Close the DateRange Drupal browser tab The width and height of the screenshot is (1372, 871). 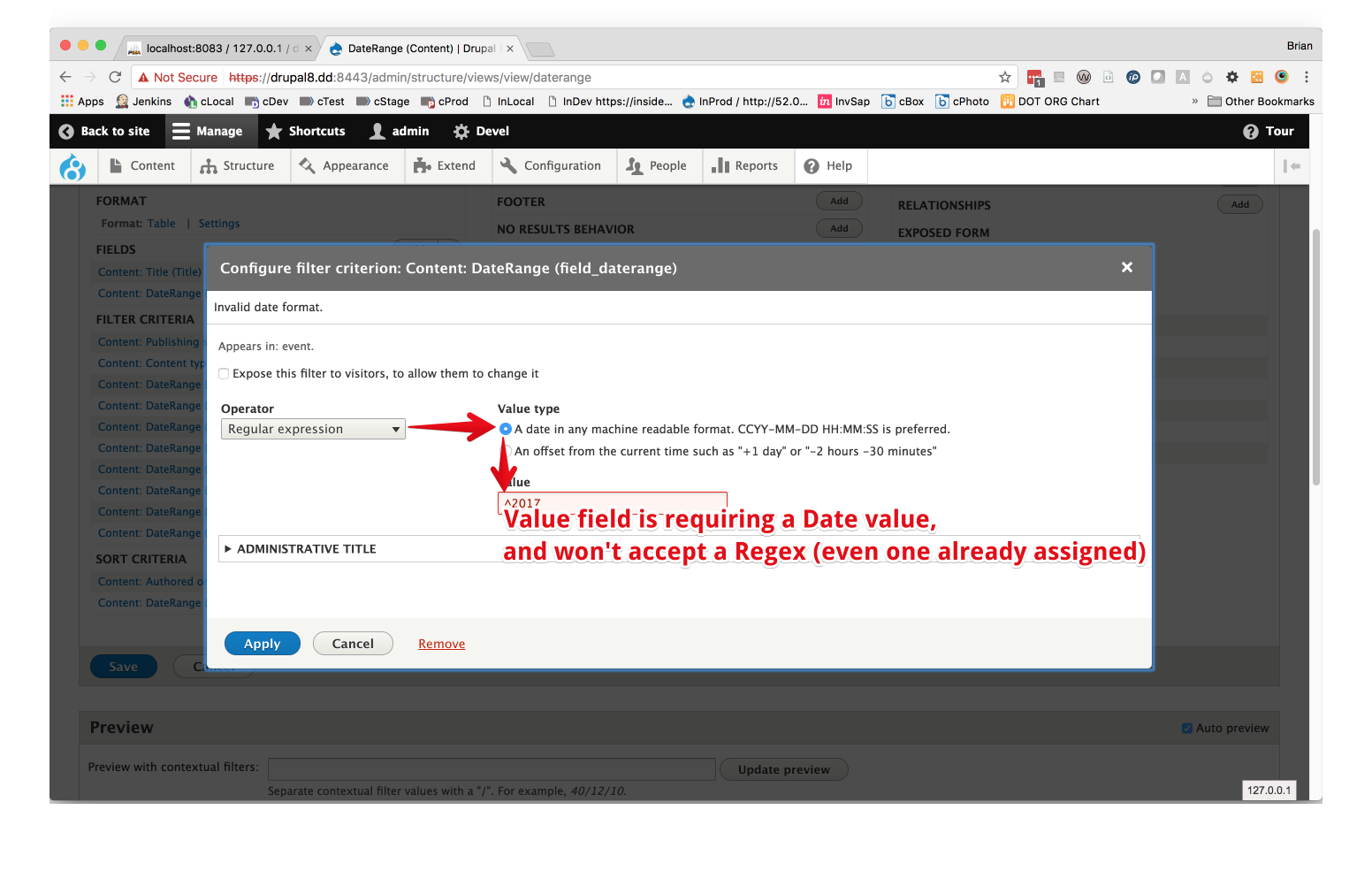510,49
